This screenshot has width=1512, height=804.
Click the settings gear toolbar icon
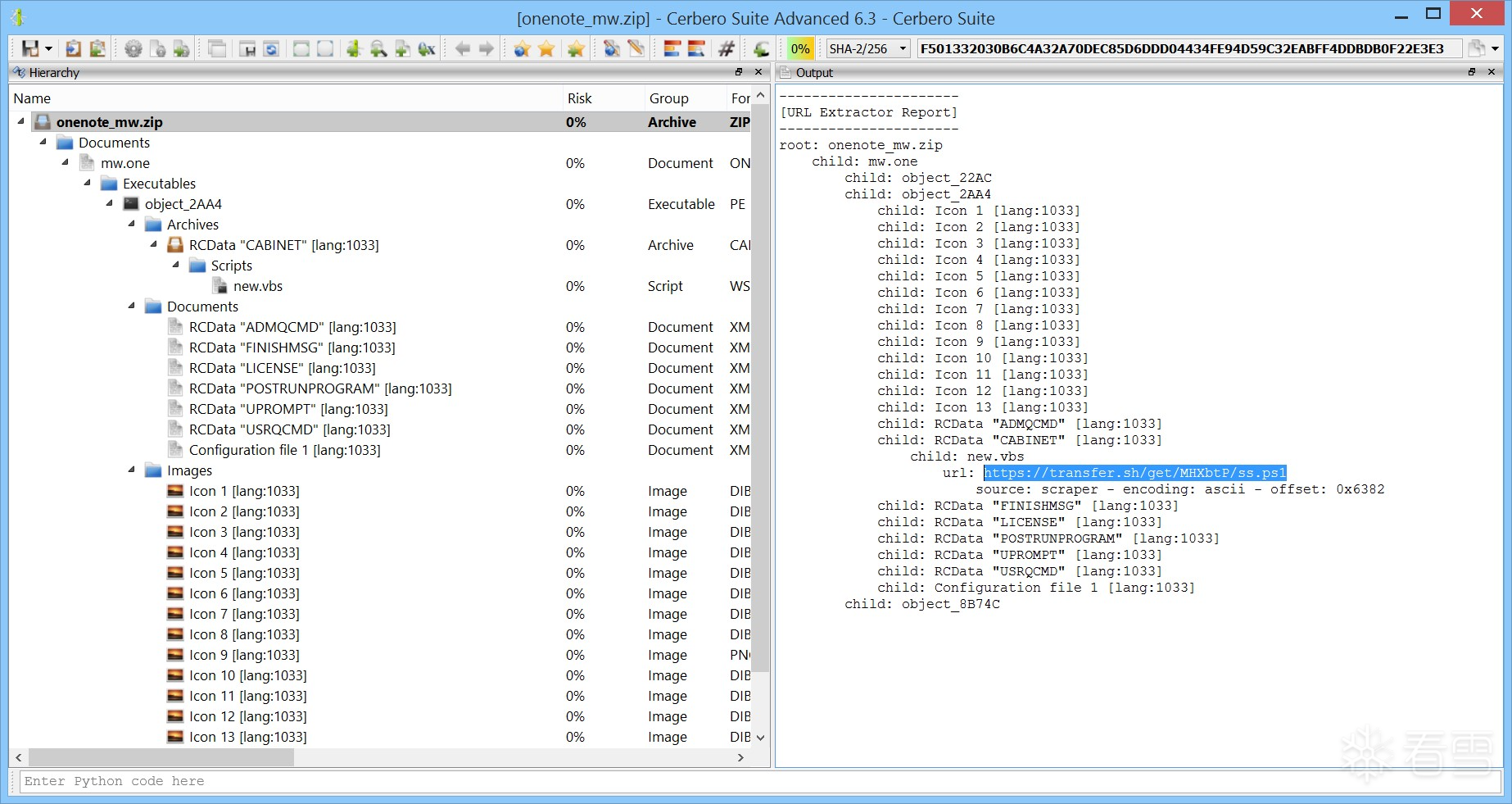point(133,48)
